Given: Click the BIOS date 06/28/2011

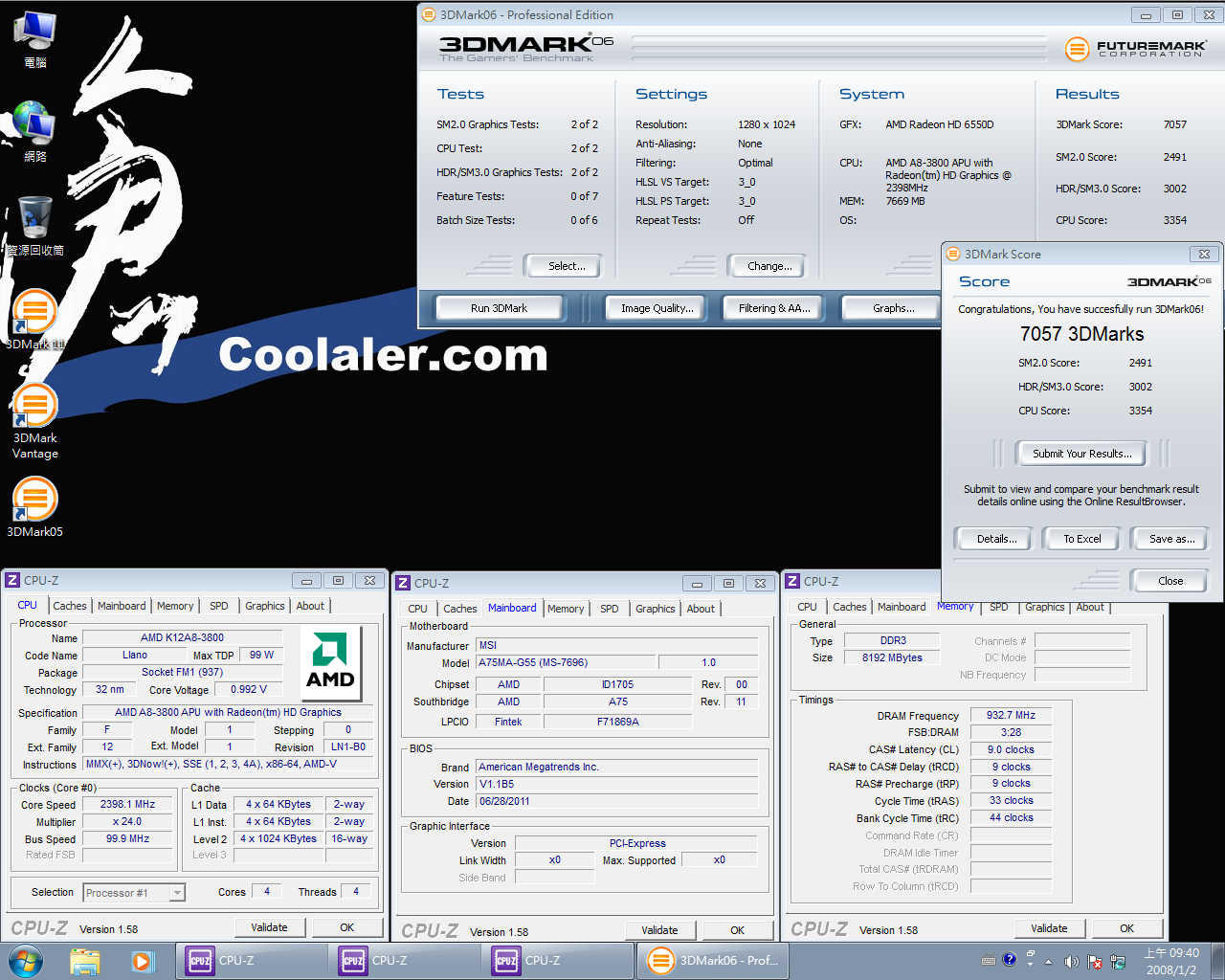Looking at the screenshot, I should coord(617,801).
